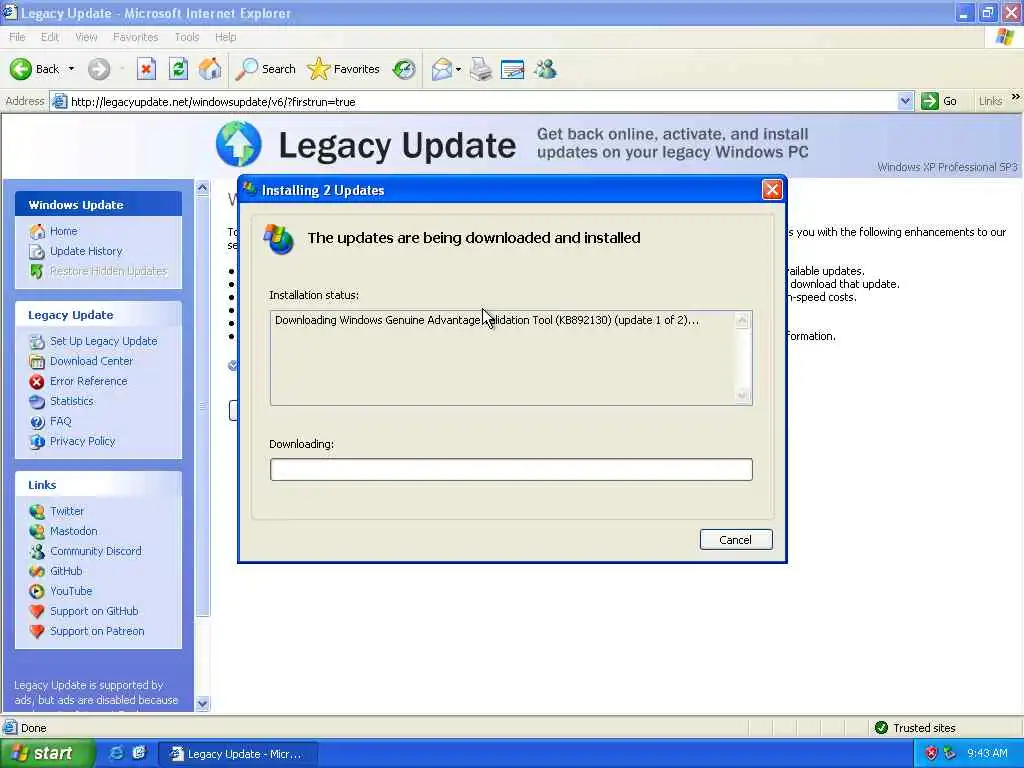The width and height of the screenshot is (1024, 768).
Task: Click Restore Hidden Updates link
Action: coord(108,271)
